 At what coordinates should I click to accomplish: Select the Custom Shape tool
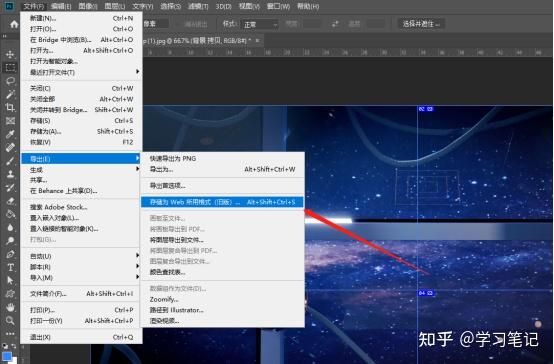[x=10, y=294]
